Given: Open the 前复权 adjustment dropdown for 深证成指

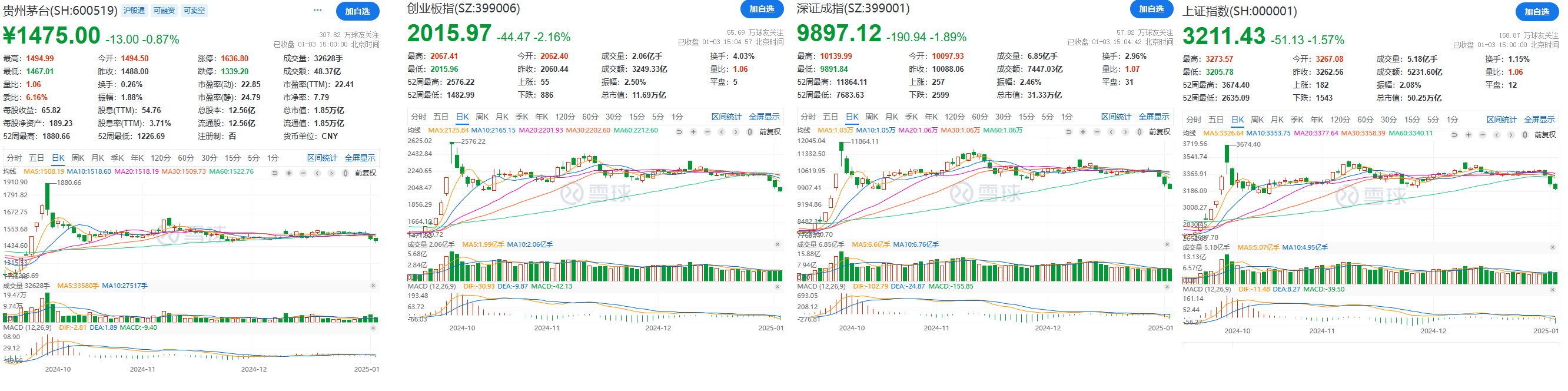Looking at the screenshot, I should [1159, 131].
